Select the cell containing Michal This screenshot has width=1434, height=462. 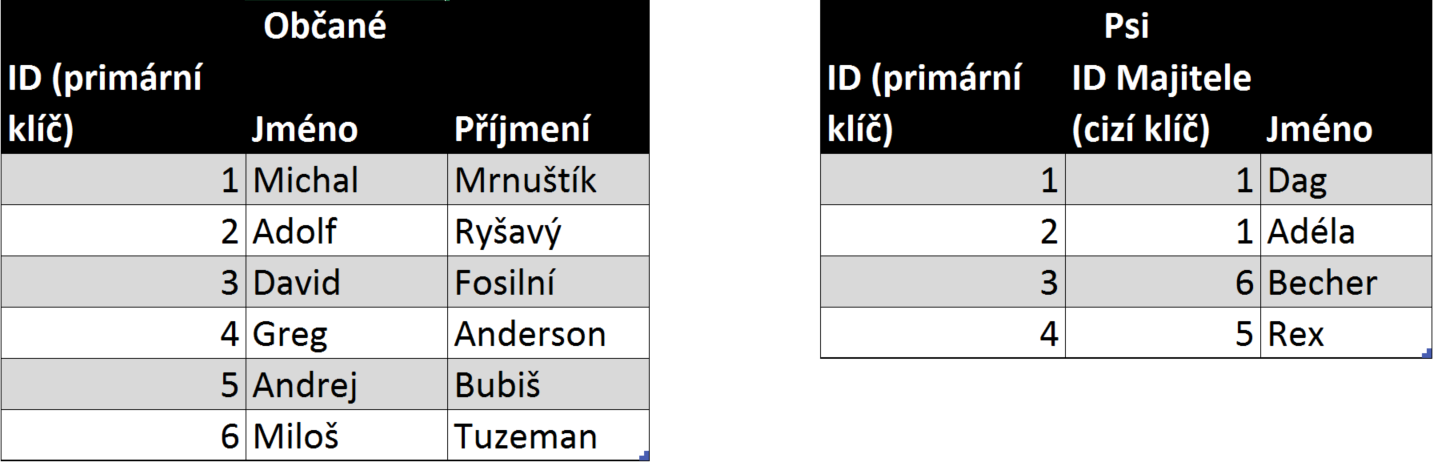pyautogui.click(x=305, y=181)
